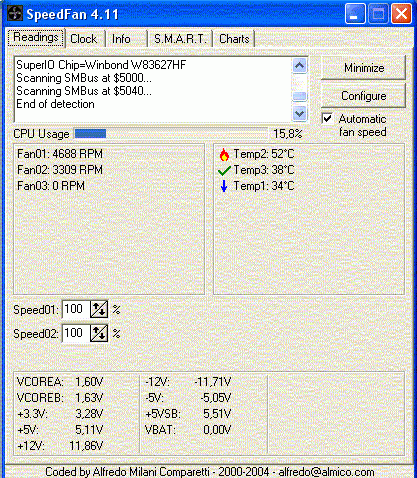
Task: Click the log scrollbar thumb
Action: [x=299, y=96]
